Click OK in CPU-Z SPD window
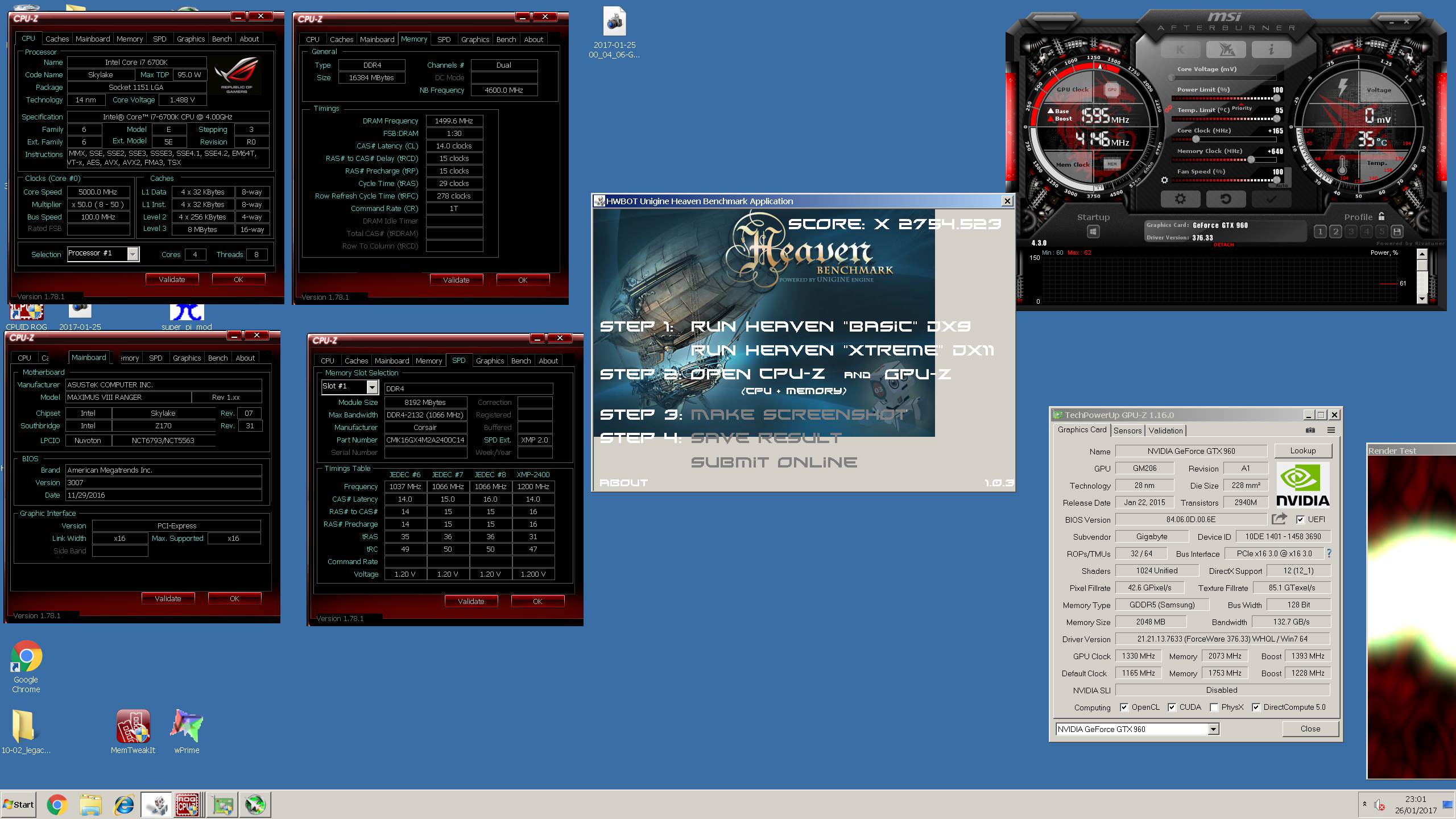The height and width of the screenshot is (819, 1456). click(537, 601)
